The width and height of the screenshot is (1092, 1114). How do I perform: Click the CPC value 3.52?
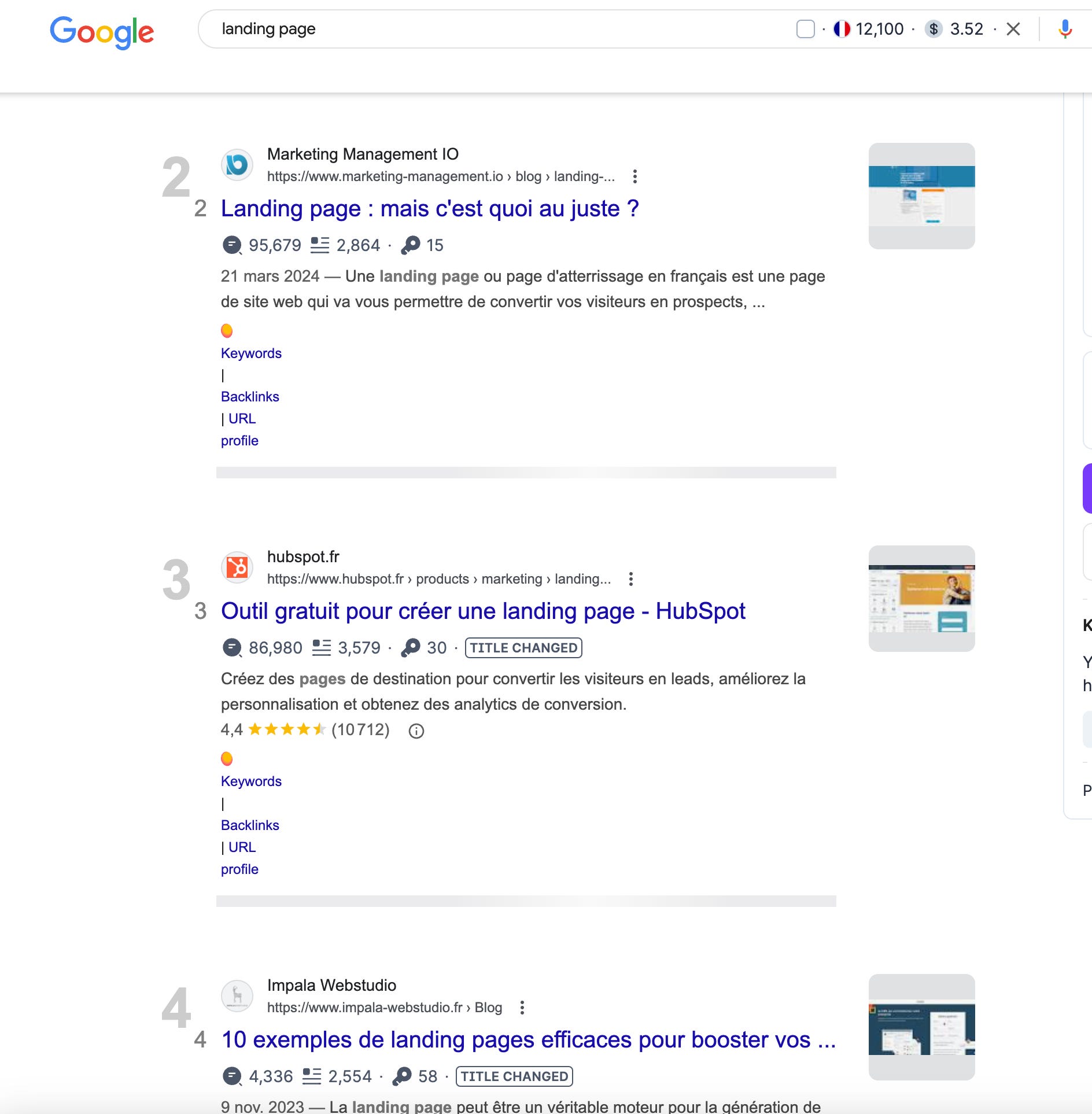coord(966,29)
